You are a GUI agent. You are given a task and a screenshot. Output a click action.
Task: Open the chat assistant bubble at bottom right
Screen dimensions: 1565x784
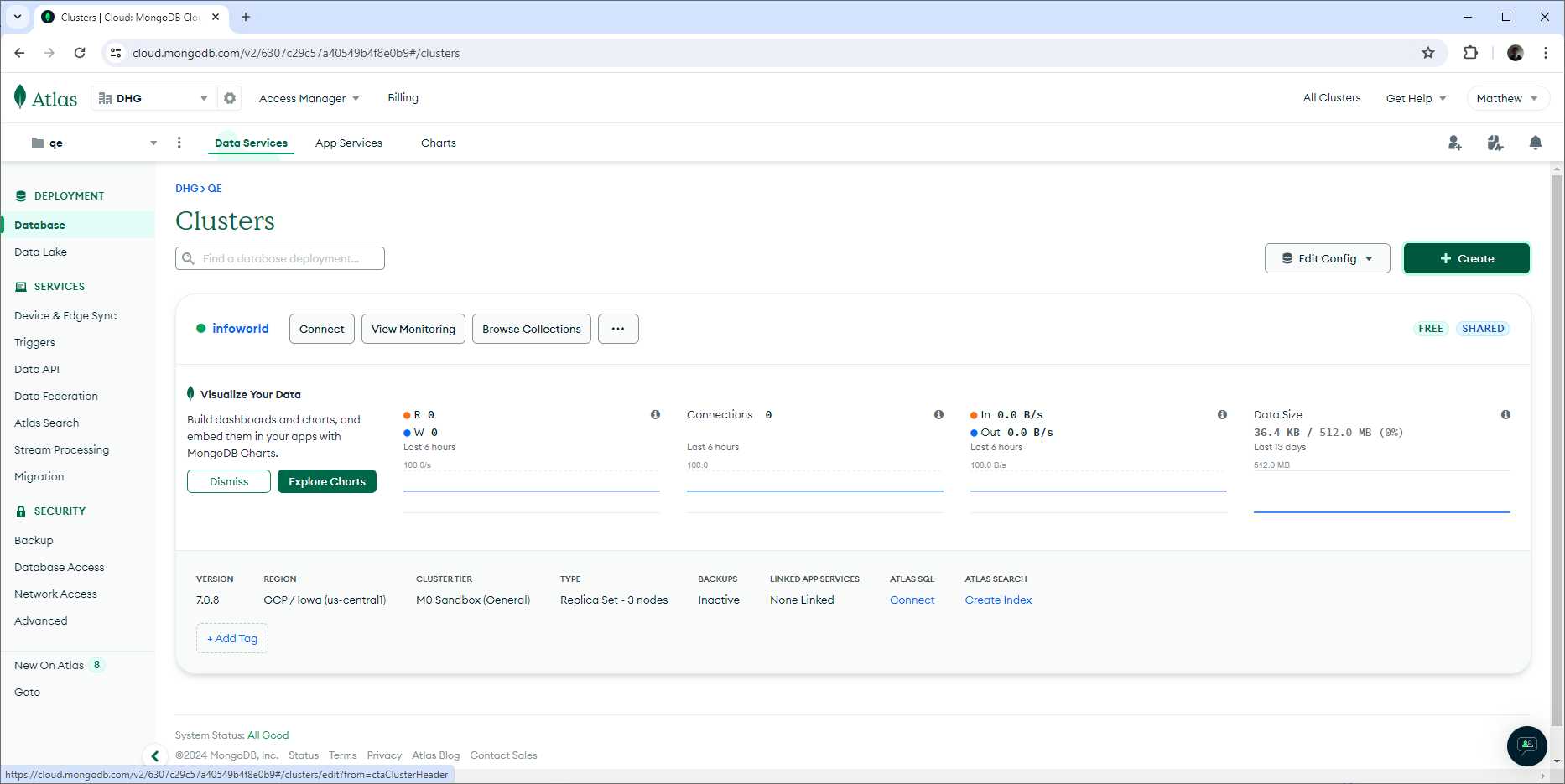click(x=1526, y=746)
